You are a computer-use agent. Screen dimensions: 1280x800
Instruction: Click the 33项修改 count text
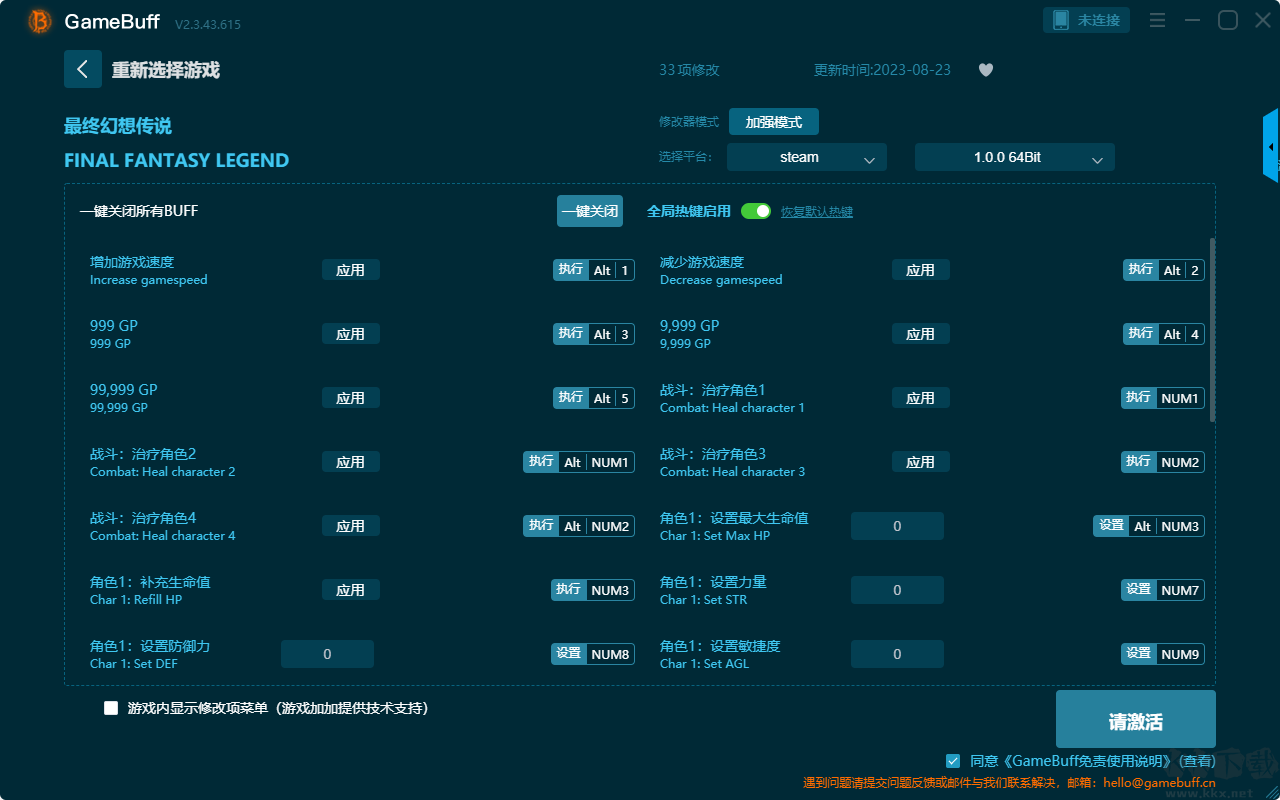click(689, 70)
